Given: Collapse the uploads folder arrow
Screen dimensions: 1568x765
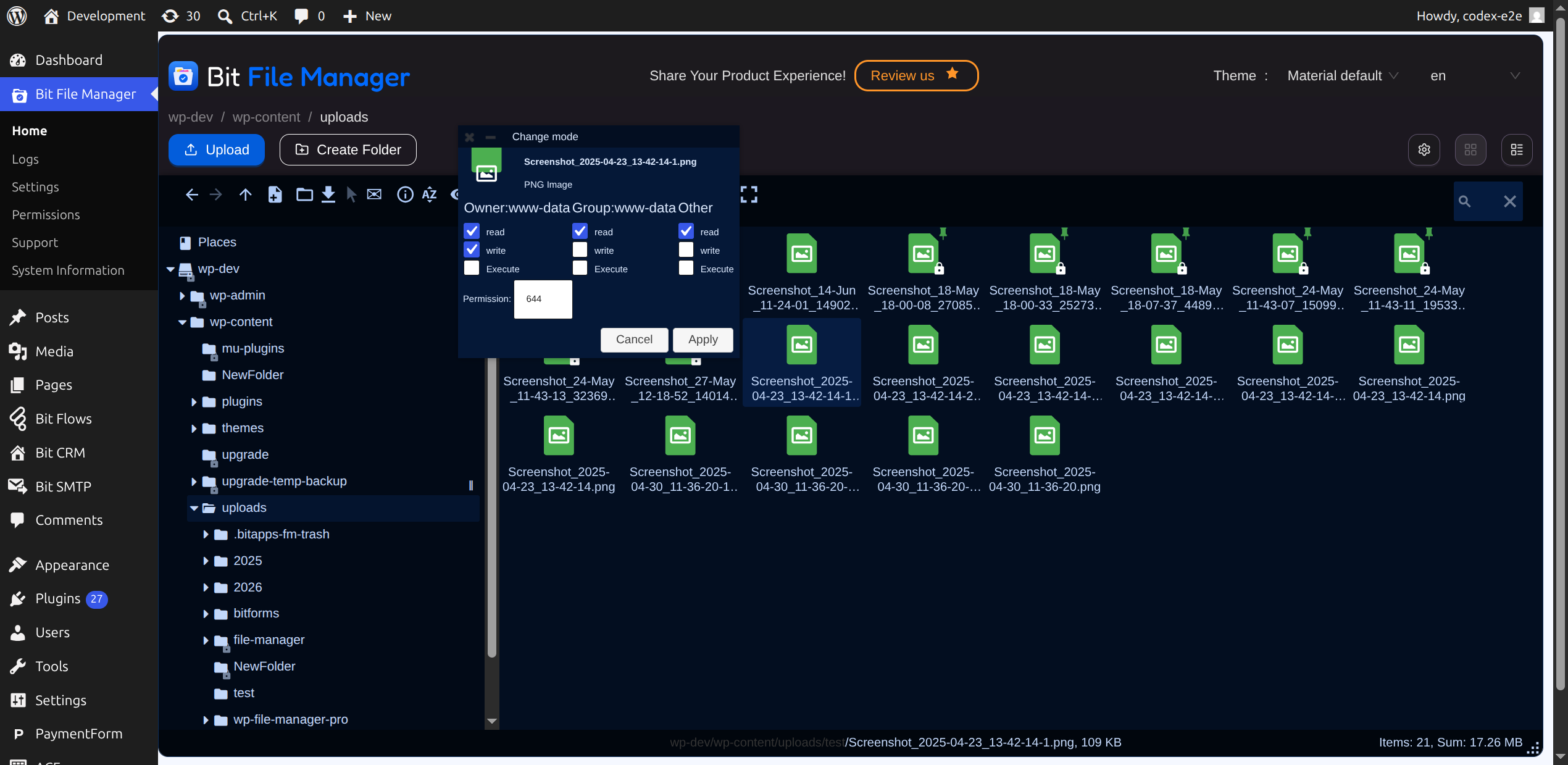Looking at the screenshot, I should click(194, 508).
